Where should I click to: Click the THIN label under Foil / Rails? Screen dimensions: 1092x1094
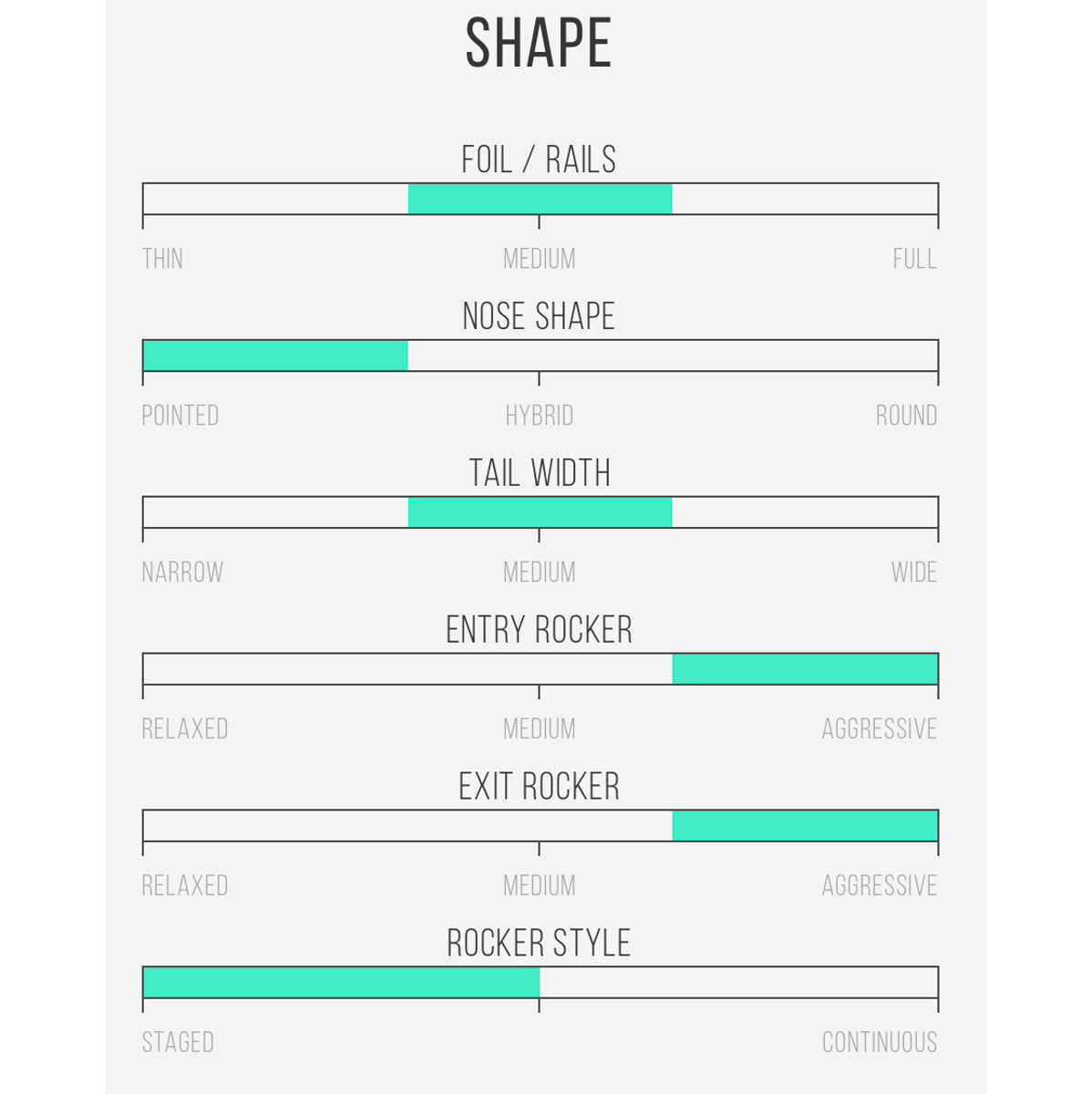point(162,259)
